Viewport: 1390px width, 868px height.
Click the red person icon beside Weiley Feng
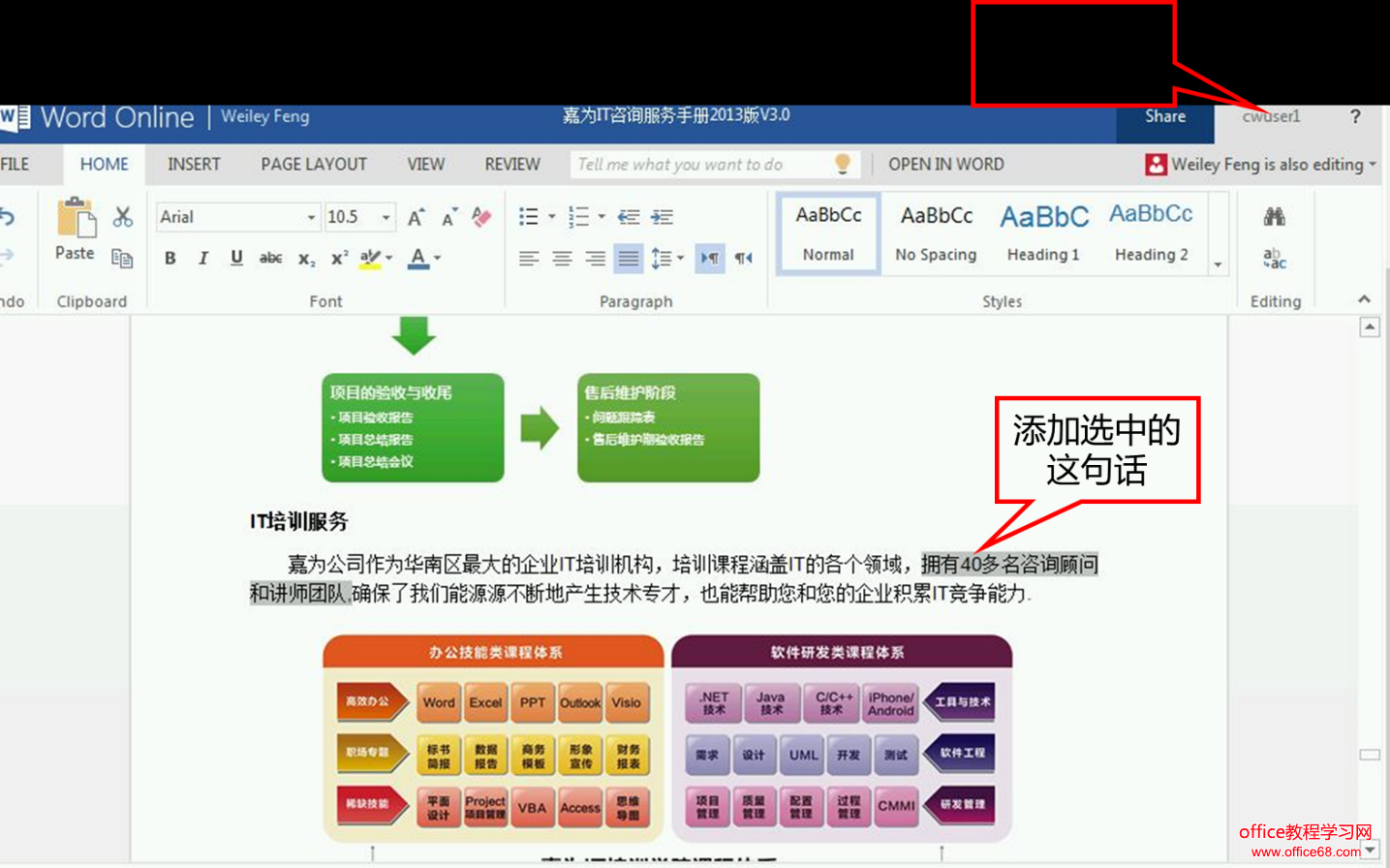1156,165
